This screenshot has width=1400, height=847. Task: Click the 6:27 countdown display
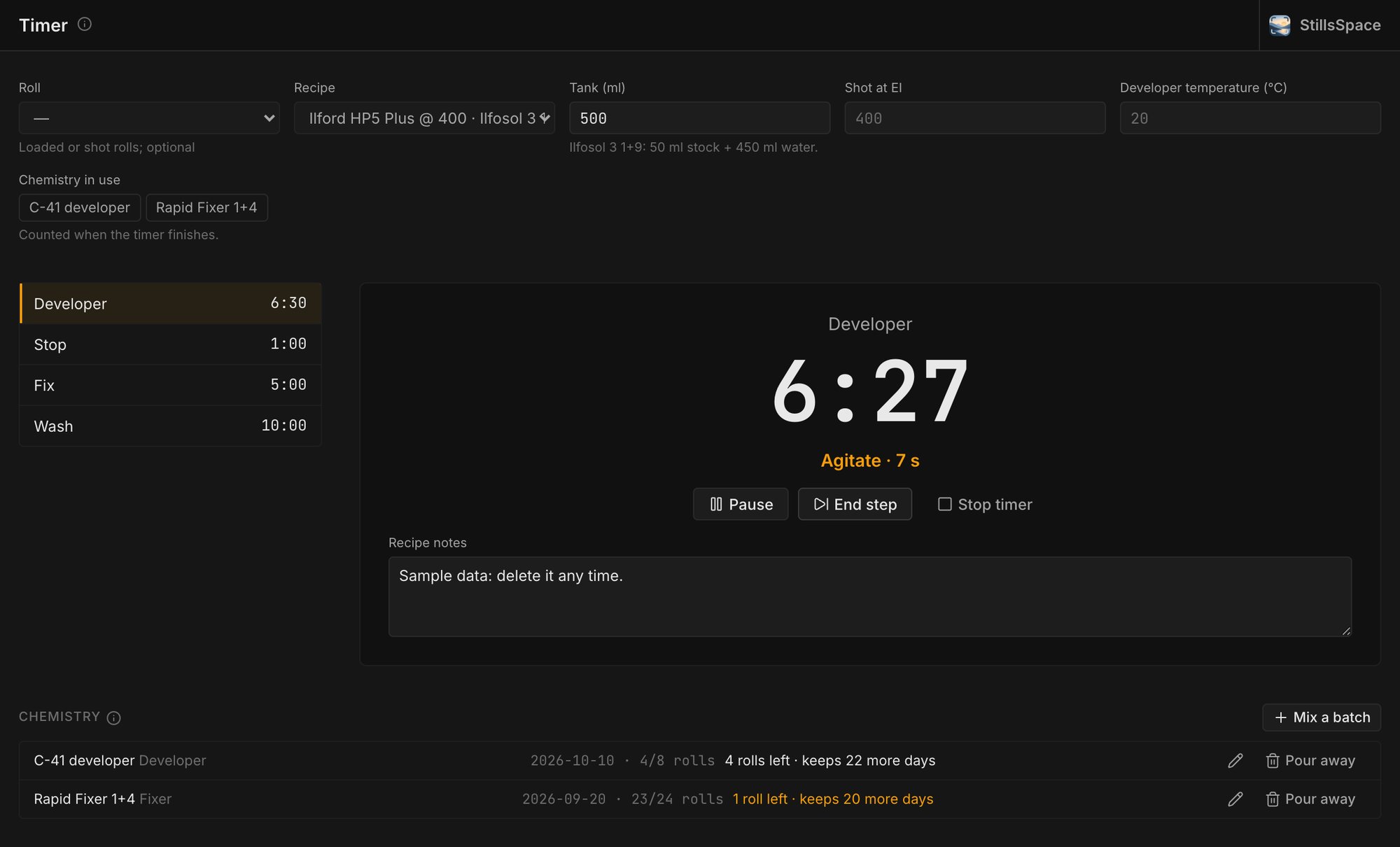point(870,391)
